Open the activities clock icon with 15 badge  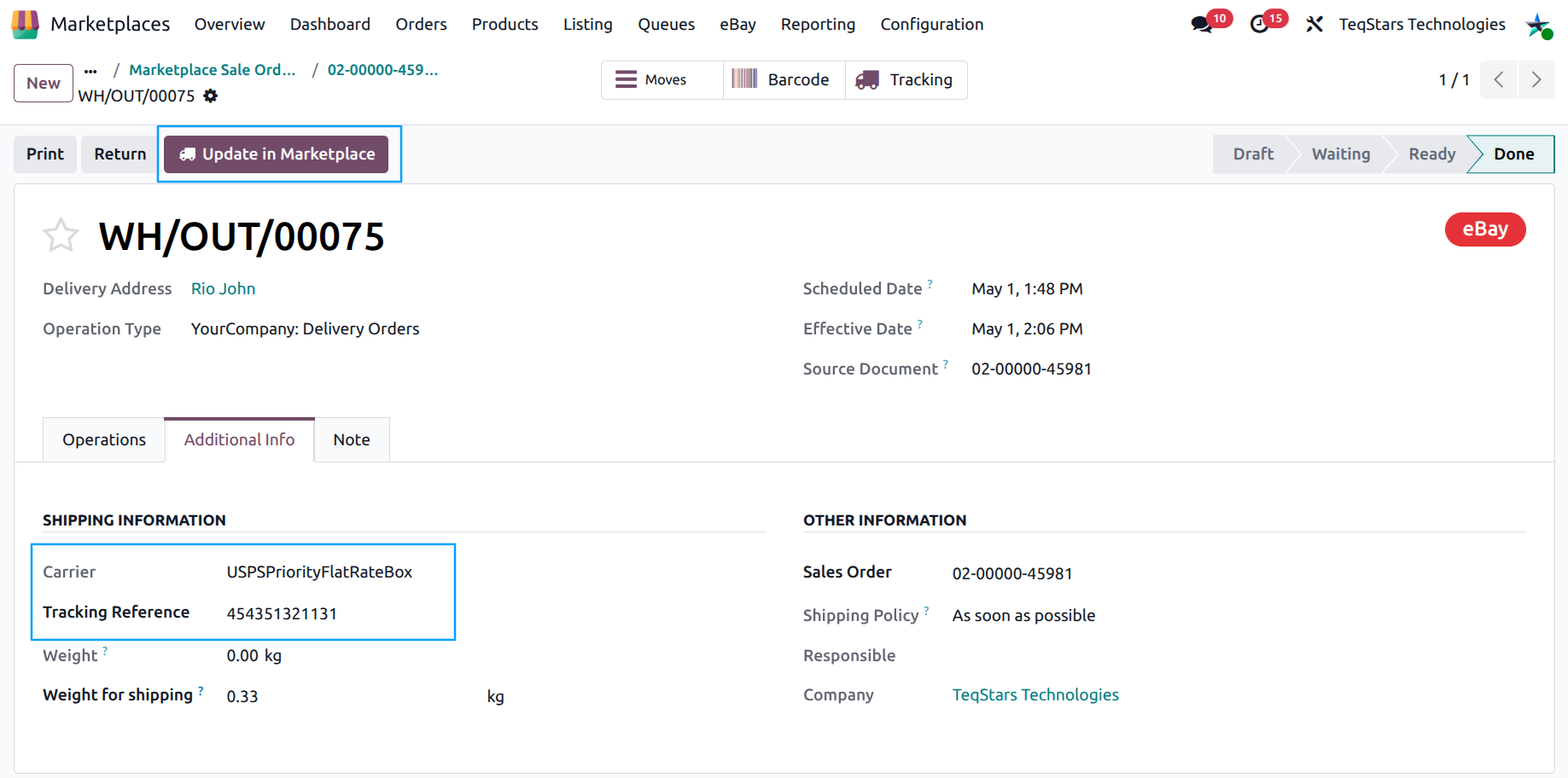click(x=1260, y=25)
